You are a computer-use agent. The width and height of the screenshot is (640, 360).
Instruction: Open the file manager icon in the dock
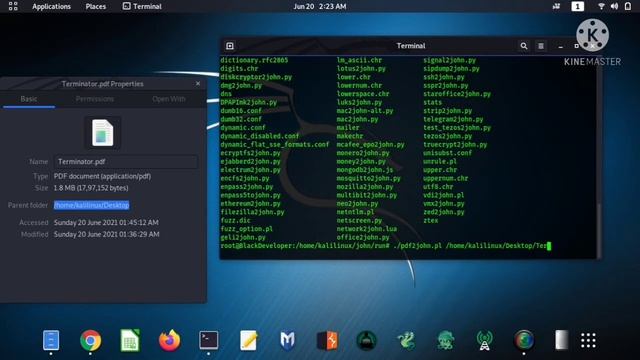coord(51,340)
